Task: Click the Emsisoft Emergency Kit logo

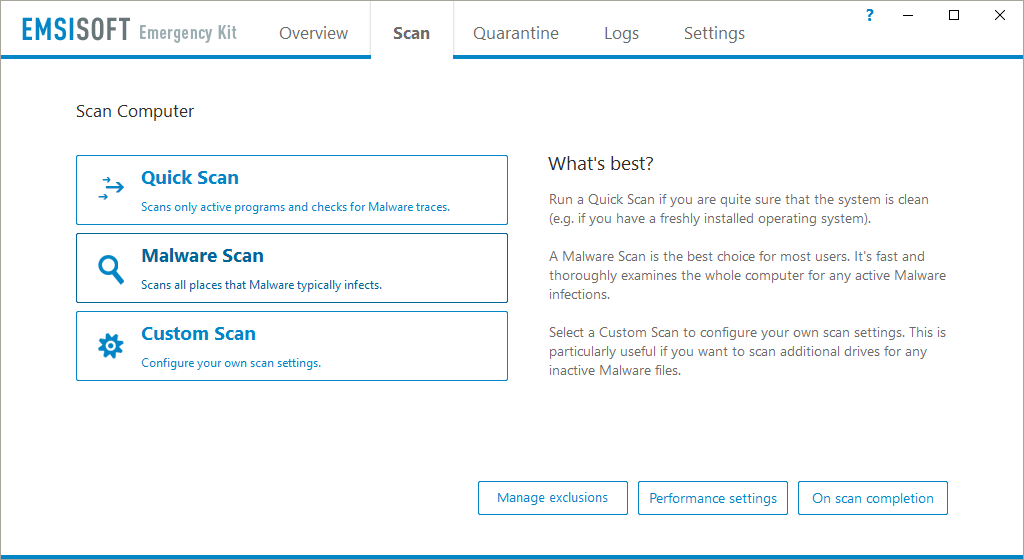Action: [129, 30]
